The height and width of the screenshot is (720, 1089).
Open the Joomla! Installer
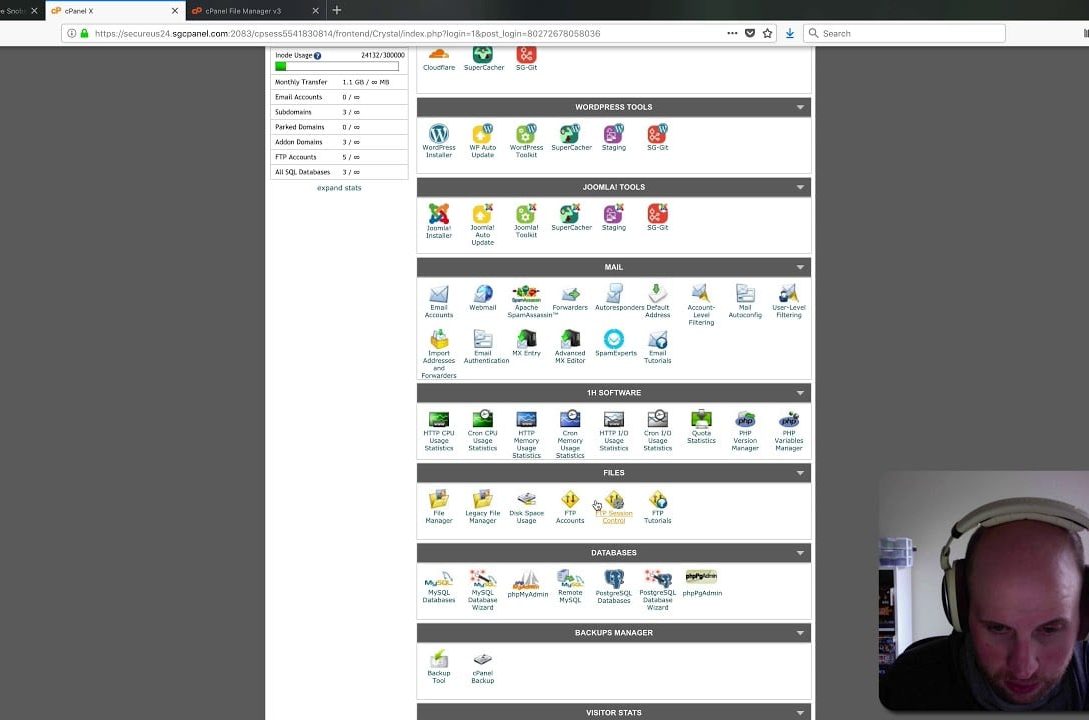tap(438, 221)
